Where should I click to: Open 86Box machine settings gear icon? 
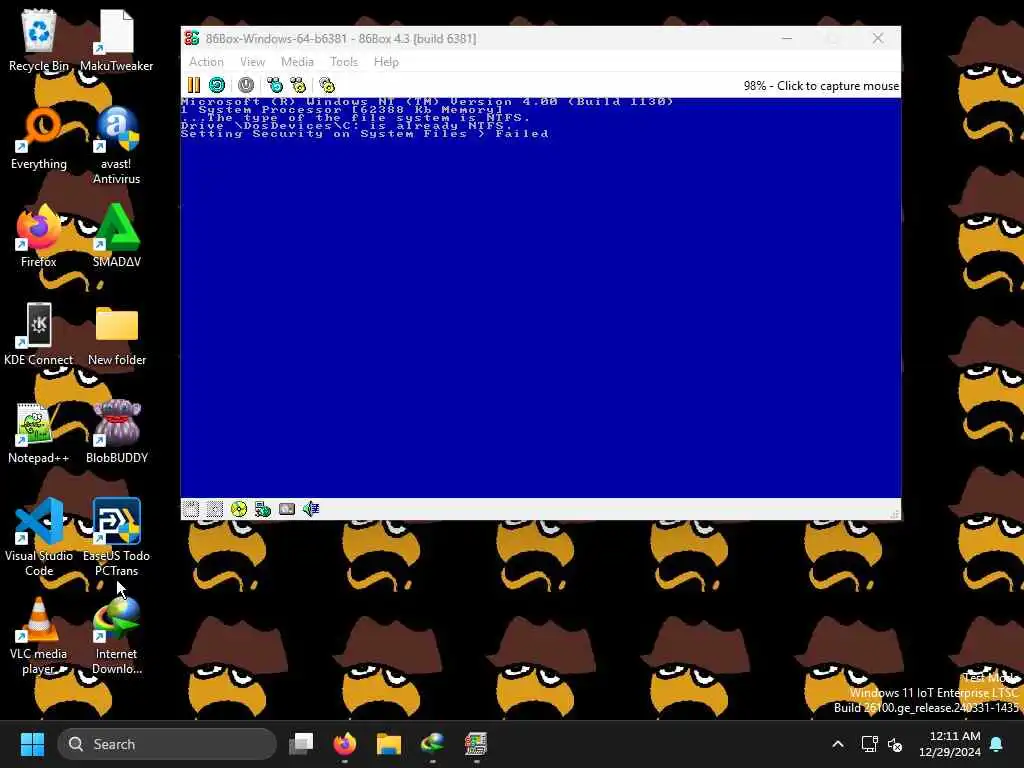coord(327,85)
